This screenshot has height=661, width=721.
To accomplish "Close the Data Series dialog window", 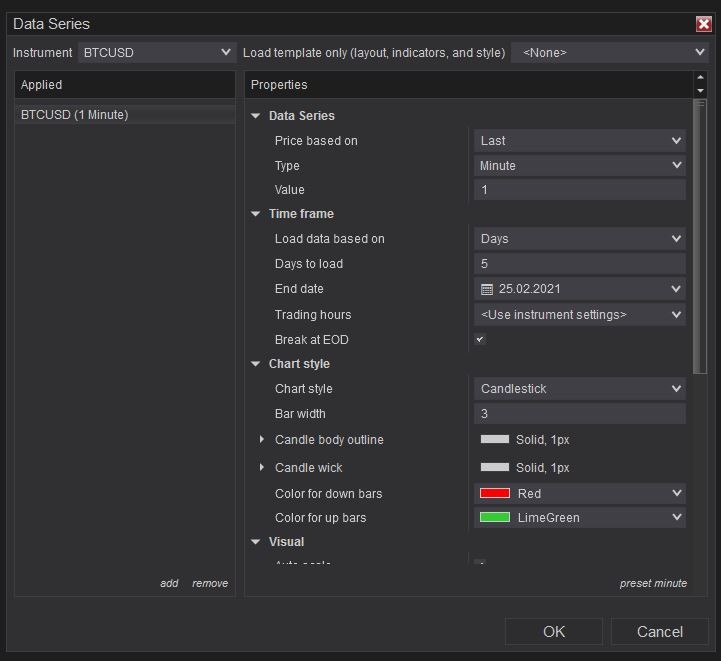I will [x=703, y=24].
